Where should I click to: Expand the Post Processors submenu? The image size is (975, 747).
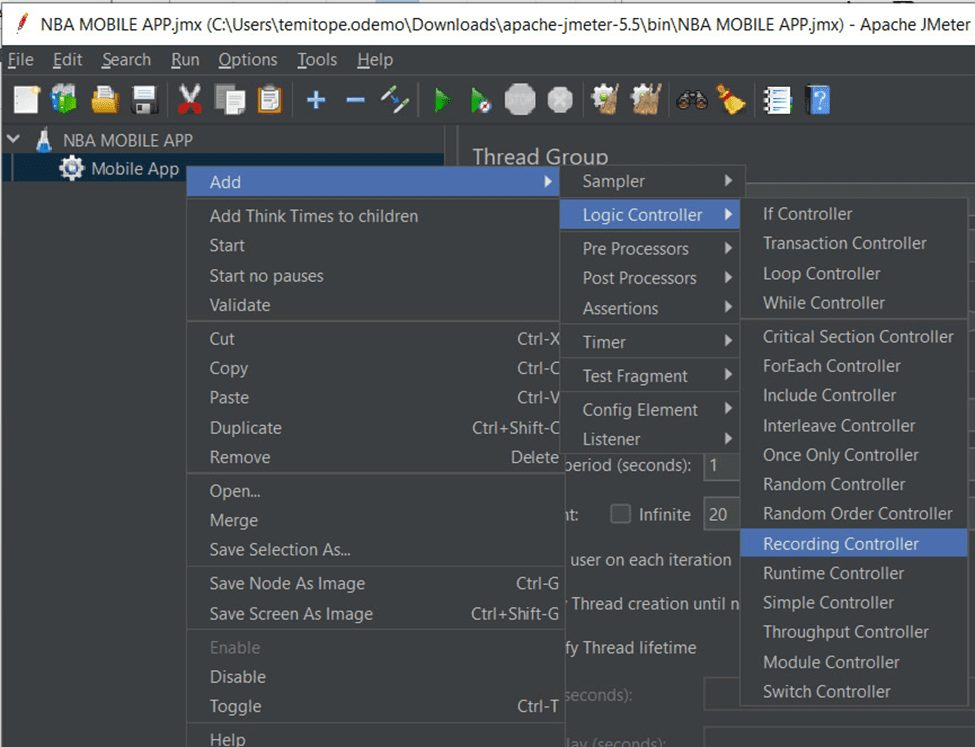(650, 278)
